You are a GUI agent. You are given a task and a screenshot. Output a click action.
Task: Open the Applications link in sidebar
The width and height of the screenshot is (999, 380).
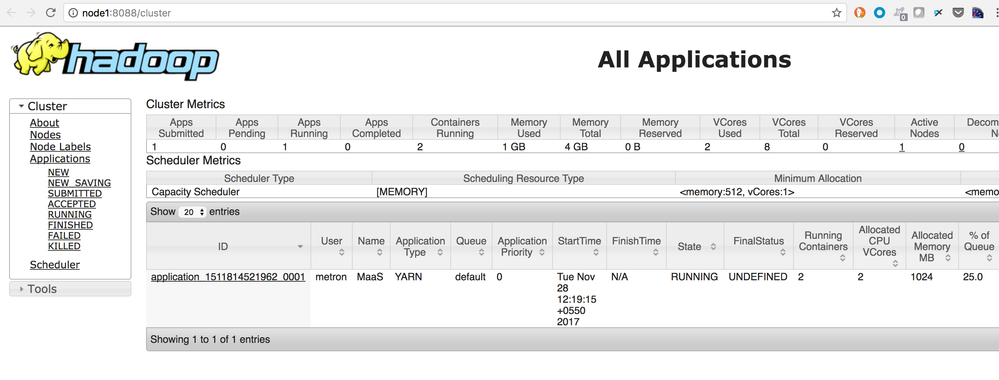coord(60,159)
